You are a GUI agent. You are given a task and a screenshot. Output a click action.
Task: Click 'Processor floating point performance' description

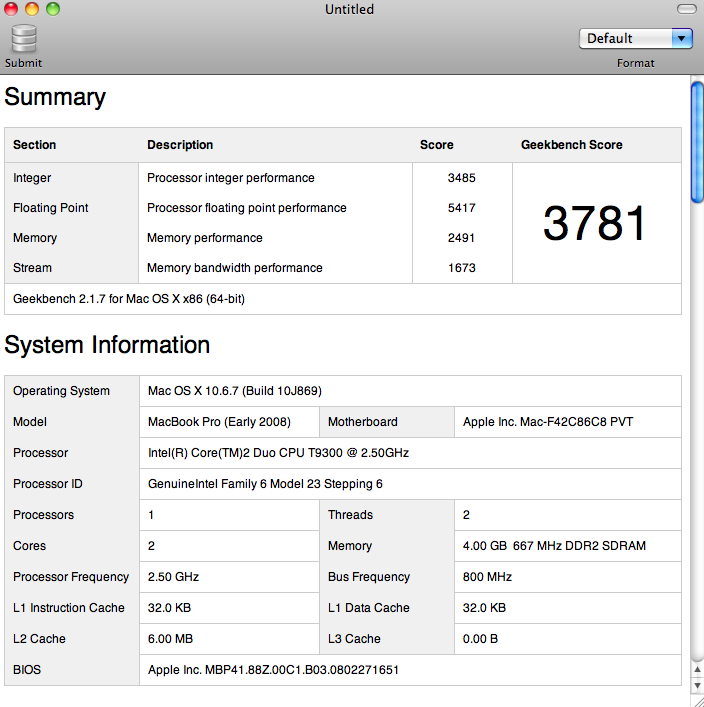pyautogui.click(x=247, y=208)
